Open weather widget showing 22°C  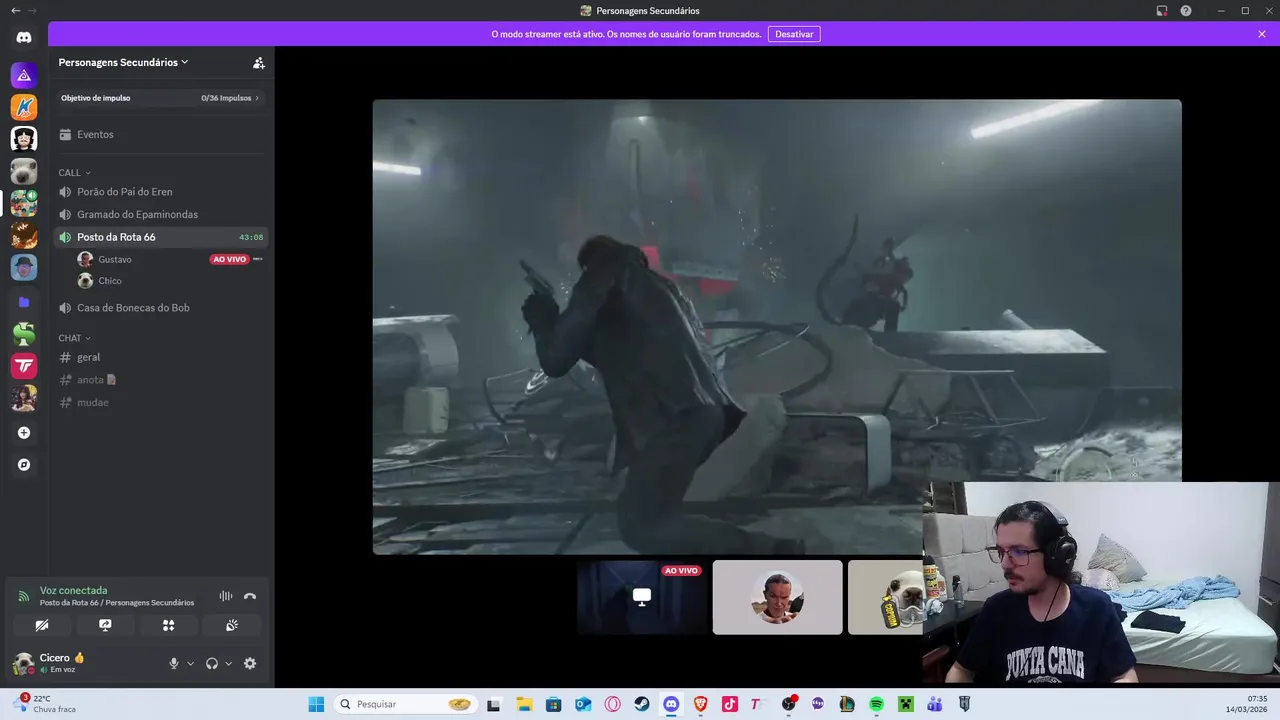[46, 704]
